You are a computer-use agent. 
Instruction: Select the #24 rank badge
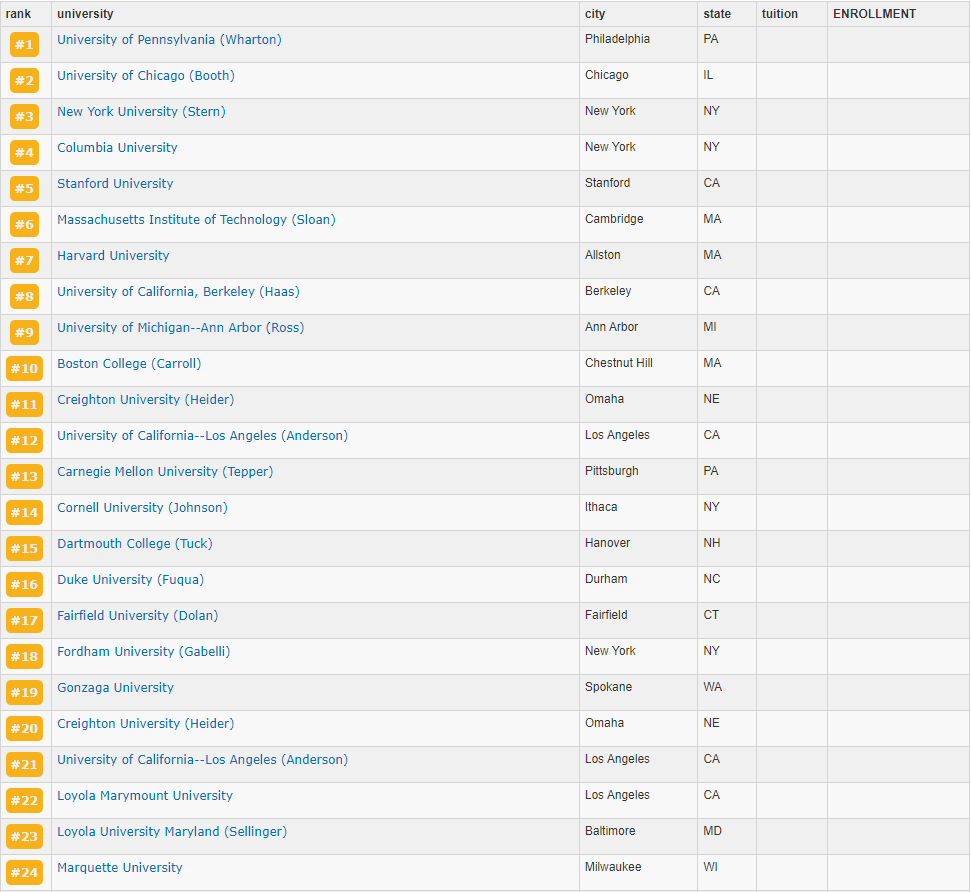[x=24, y=873]
